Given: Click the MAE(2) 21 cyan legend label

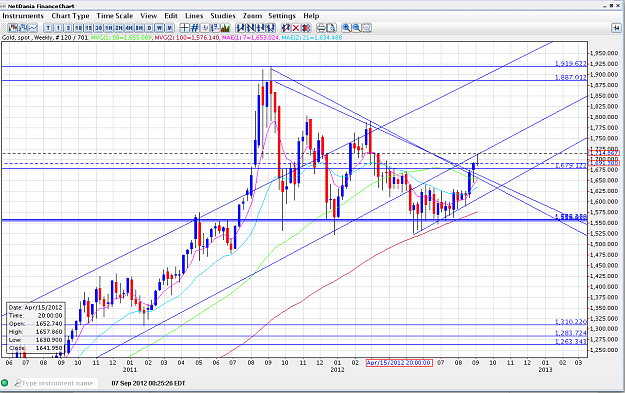Looking at the screenshot, I should click(x=312, y=37).
